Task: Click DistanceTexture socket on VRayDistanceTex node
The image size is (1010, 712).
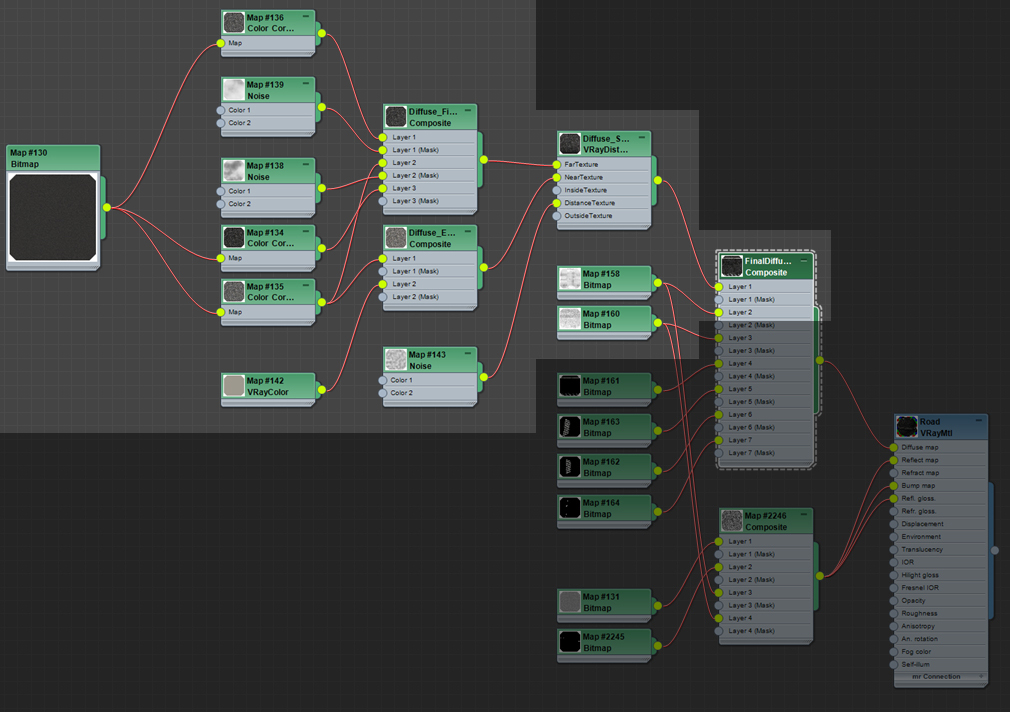Action: (x=557, y=203)
